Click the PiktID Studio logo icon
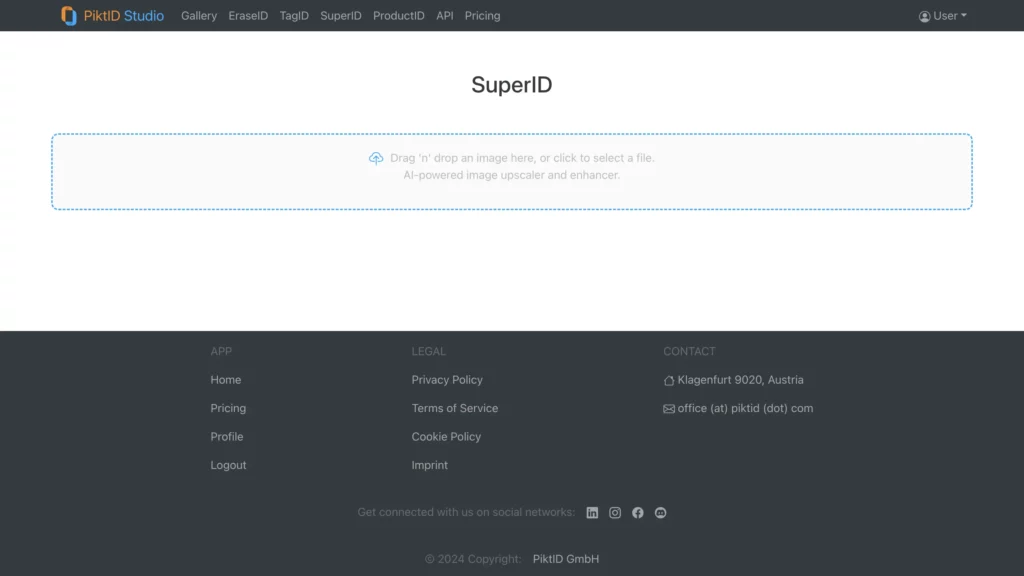1024x576 pixels. coord(69,15)
